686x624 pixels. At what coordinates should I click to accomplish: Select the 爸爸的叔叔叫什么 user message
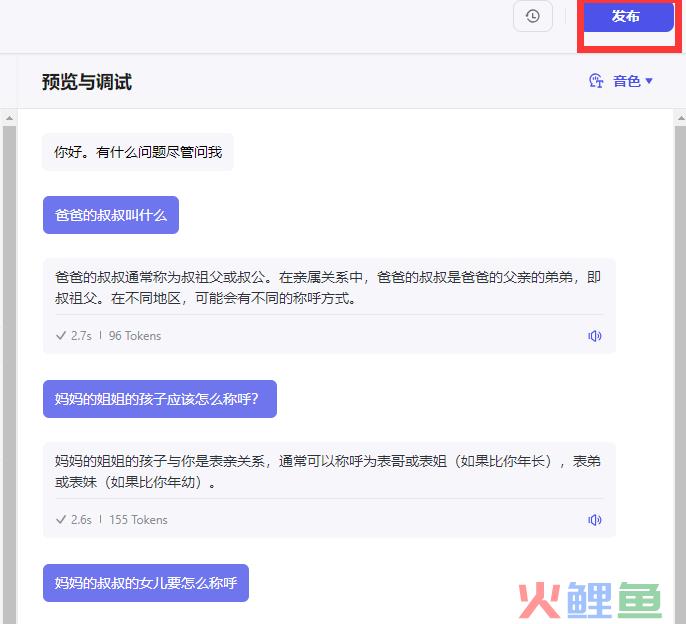tap(111, 215)
